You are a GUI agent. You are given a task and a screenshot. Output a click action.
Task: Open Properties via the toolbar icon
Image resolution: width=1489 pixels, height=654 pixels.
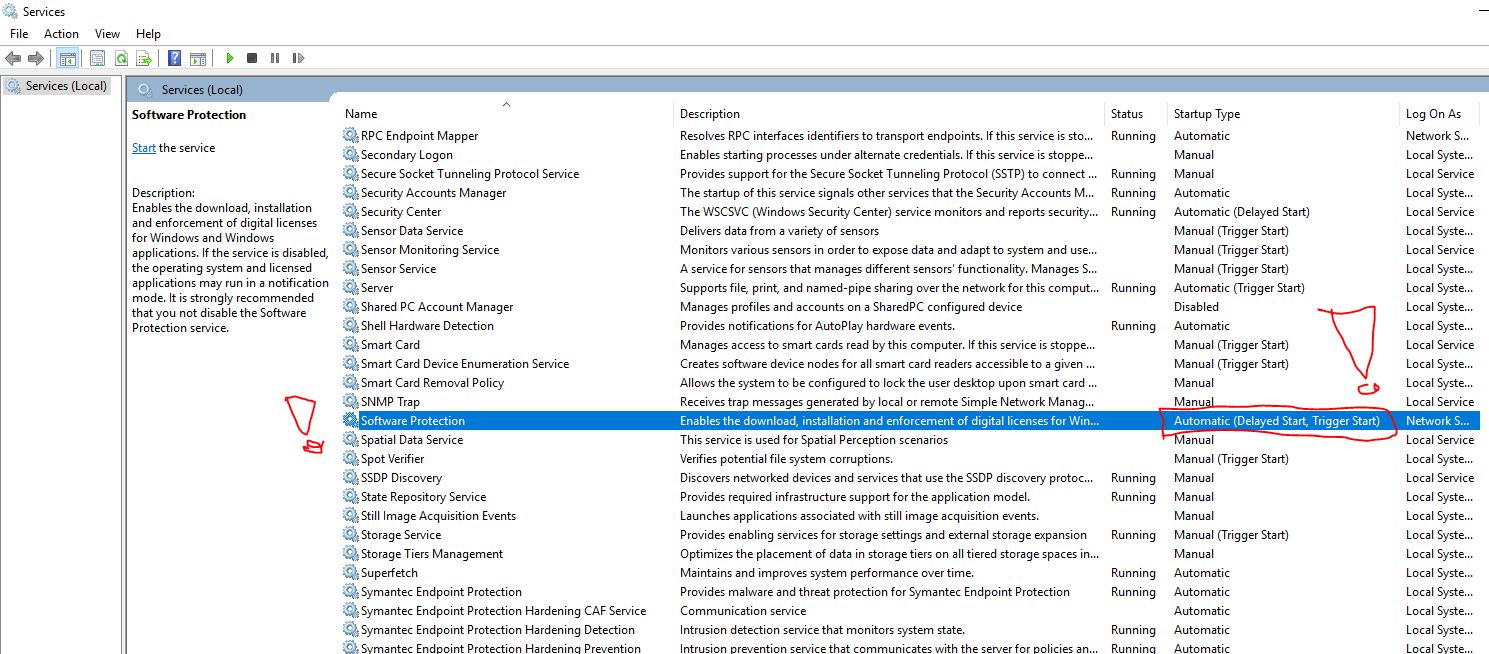(x=97, y=59)
